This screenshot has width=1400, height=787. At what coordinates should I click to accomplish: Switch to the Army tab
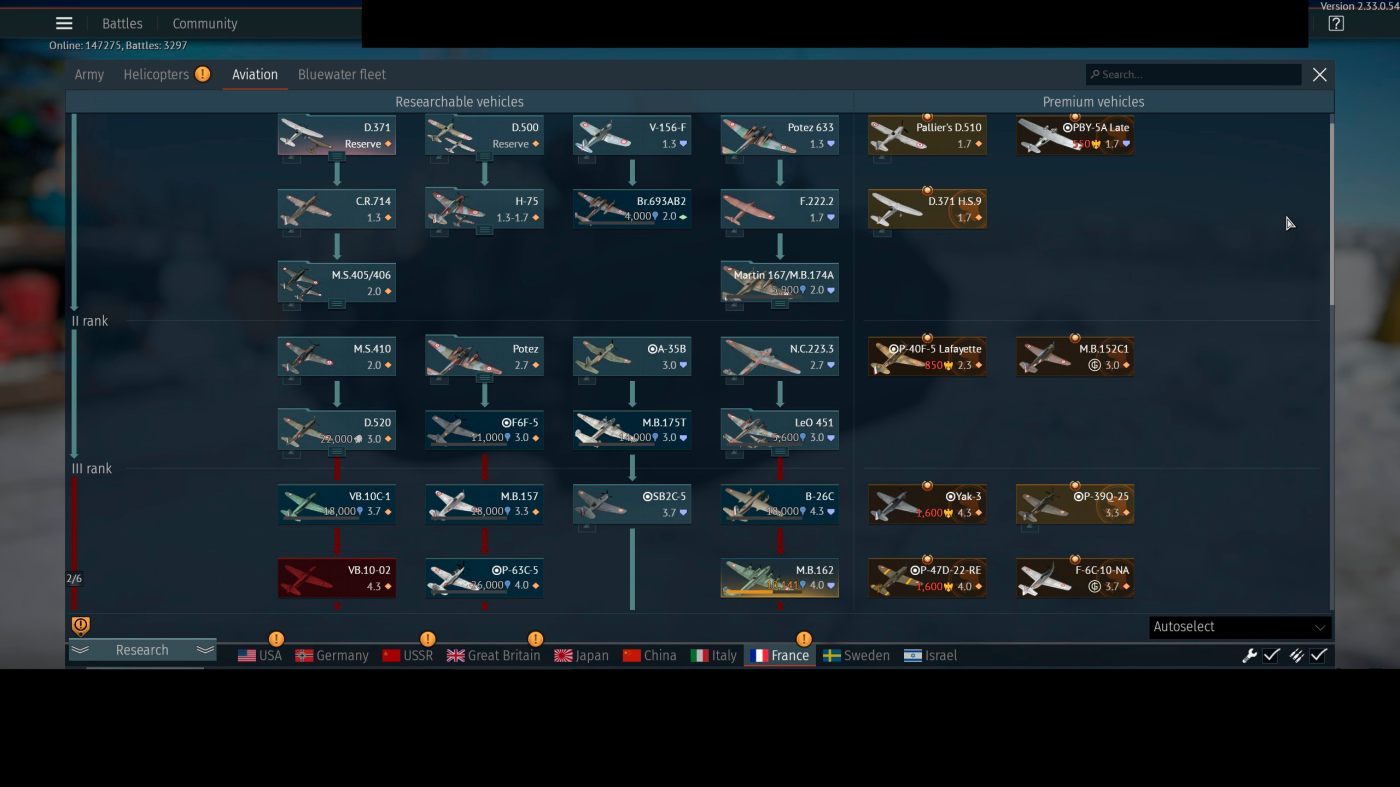(89, 75)
